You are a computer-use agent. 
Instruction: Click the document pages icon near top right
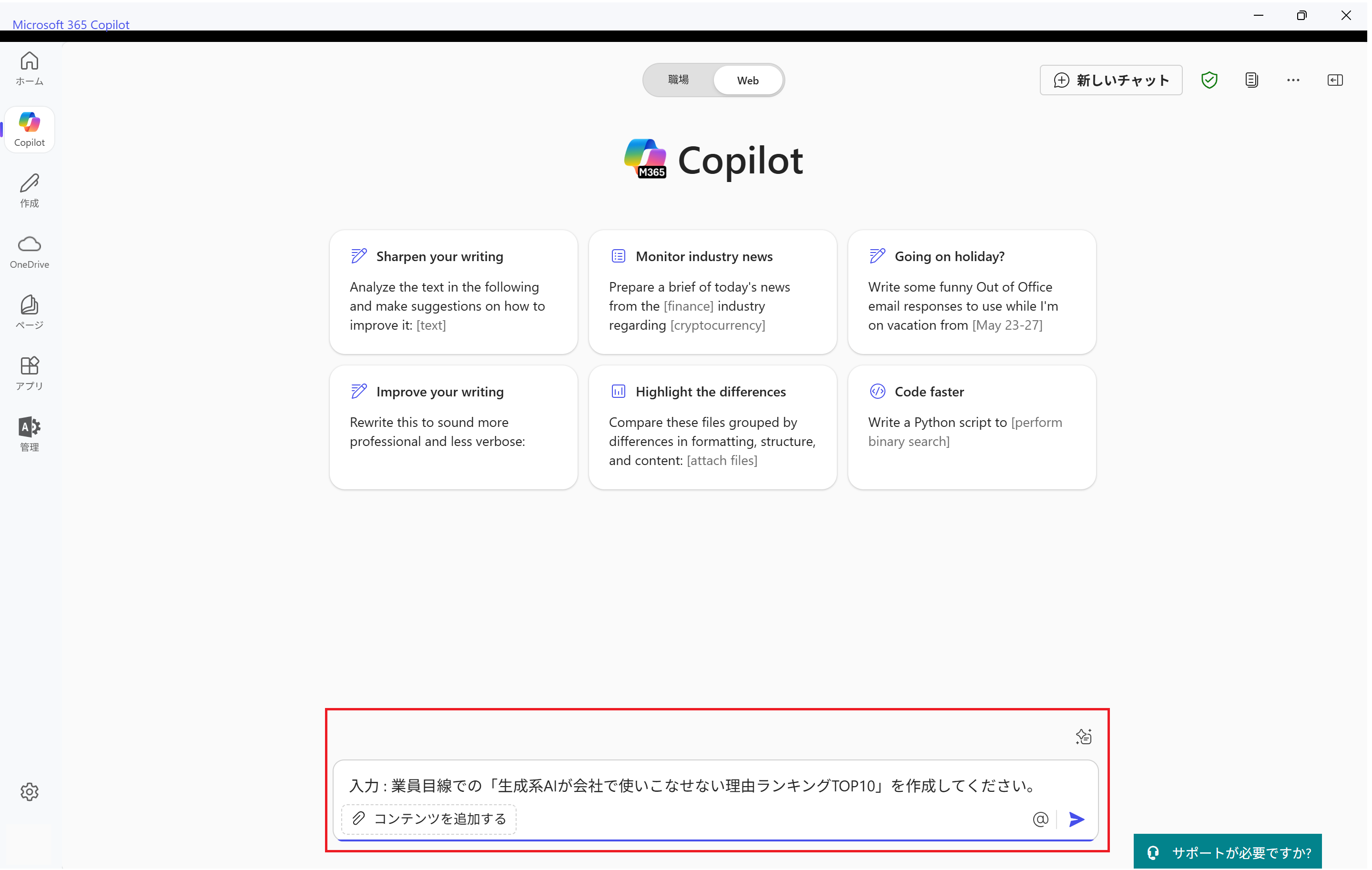point(1251,80)
